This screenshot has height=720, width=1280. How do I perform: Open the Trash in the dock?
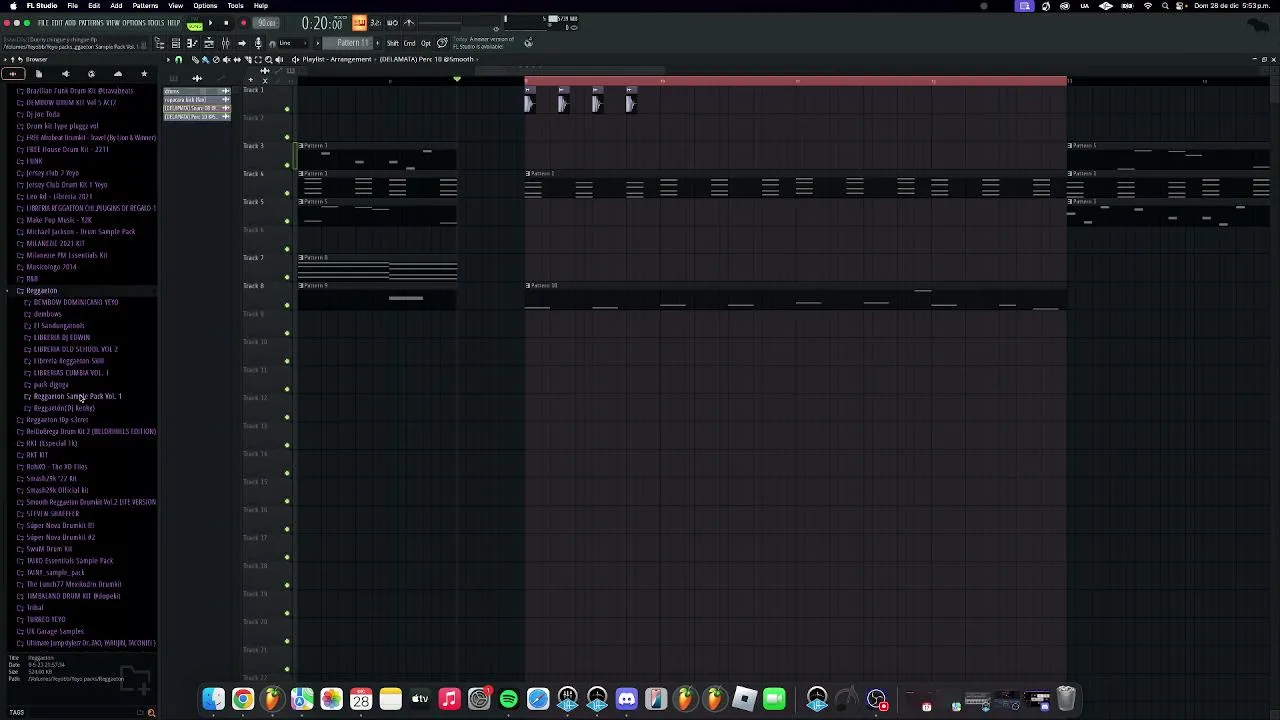tap(1066, 699)
